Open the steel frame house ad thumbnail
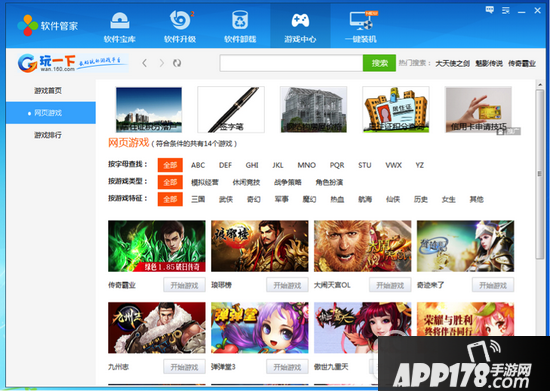This screenshot has width=550, height=391. click(314, 110)
